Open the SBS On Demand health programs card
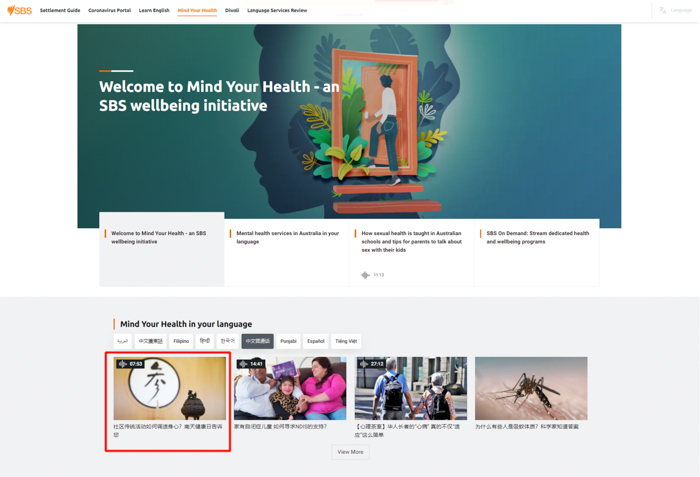Screen dimensions: 700x477 [537, 252]
